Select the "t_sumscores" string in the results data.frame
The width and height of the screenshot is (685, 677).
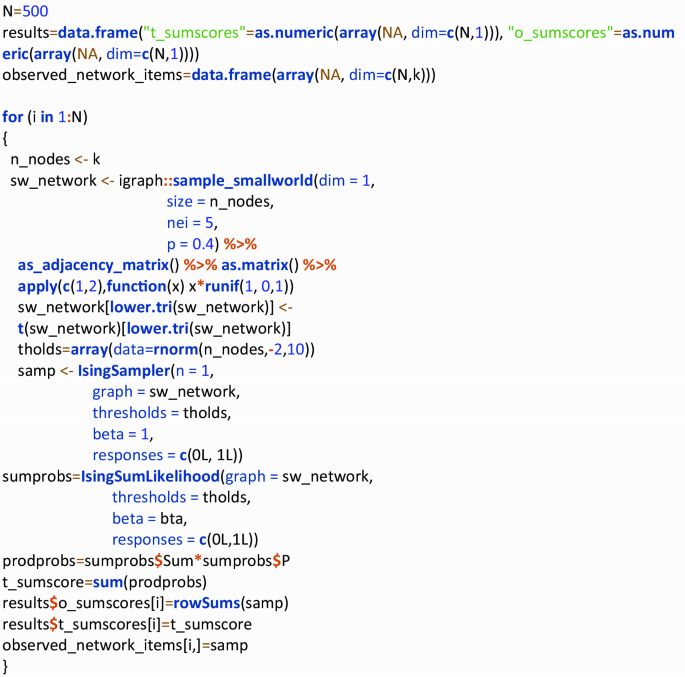click(197, 33)
